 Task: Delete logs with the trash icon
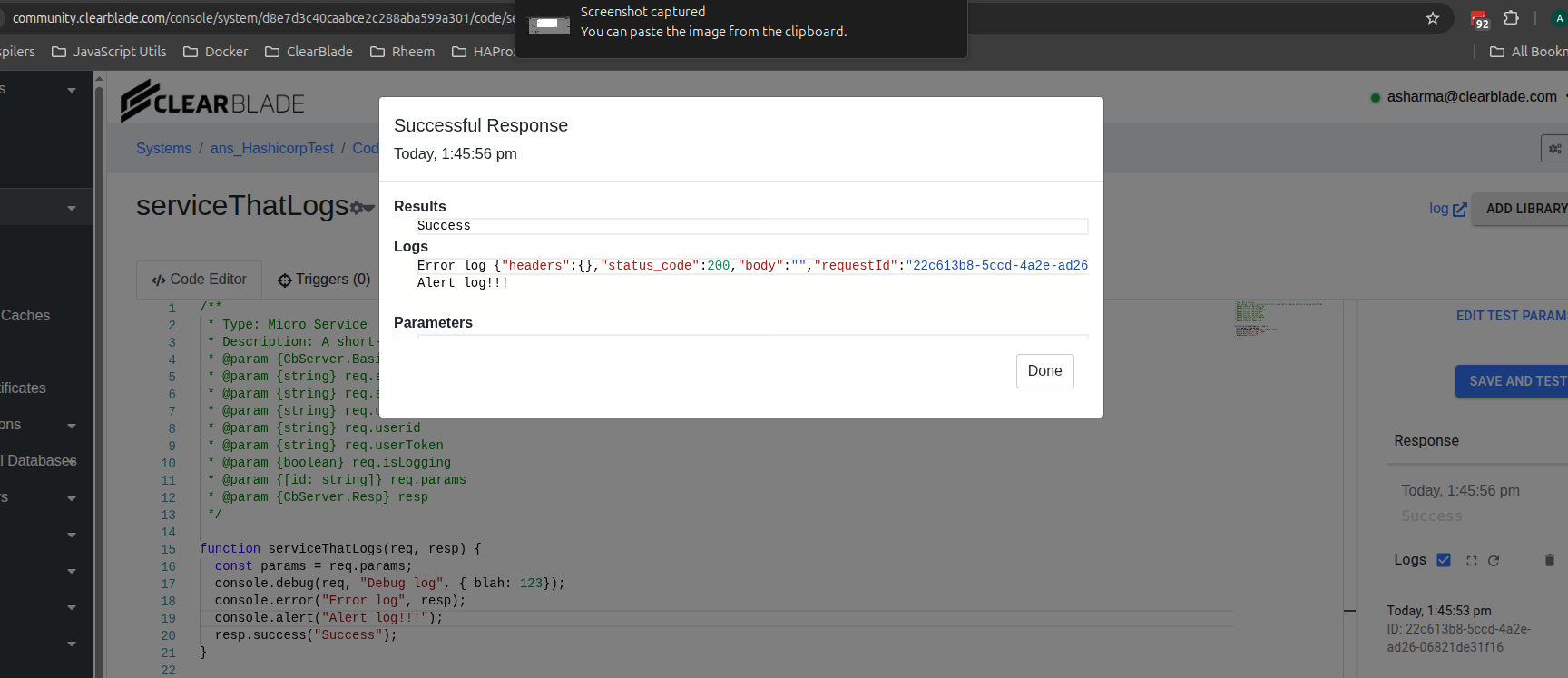coord(1550,560)
